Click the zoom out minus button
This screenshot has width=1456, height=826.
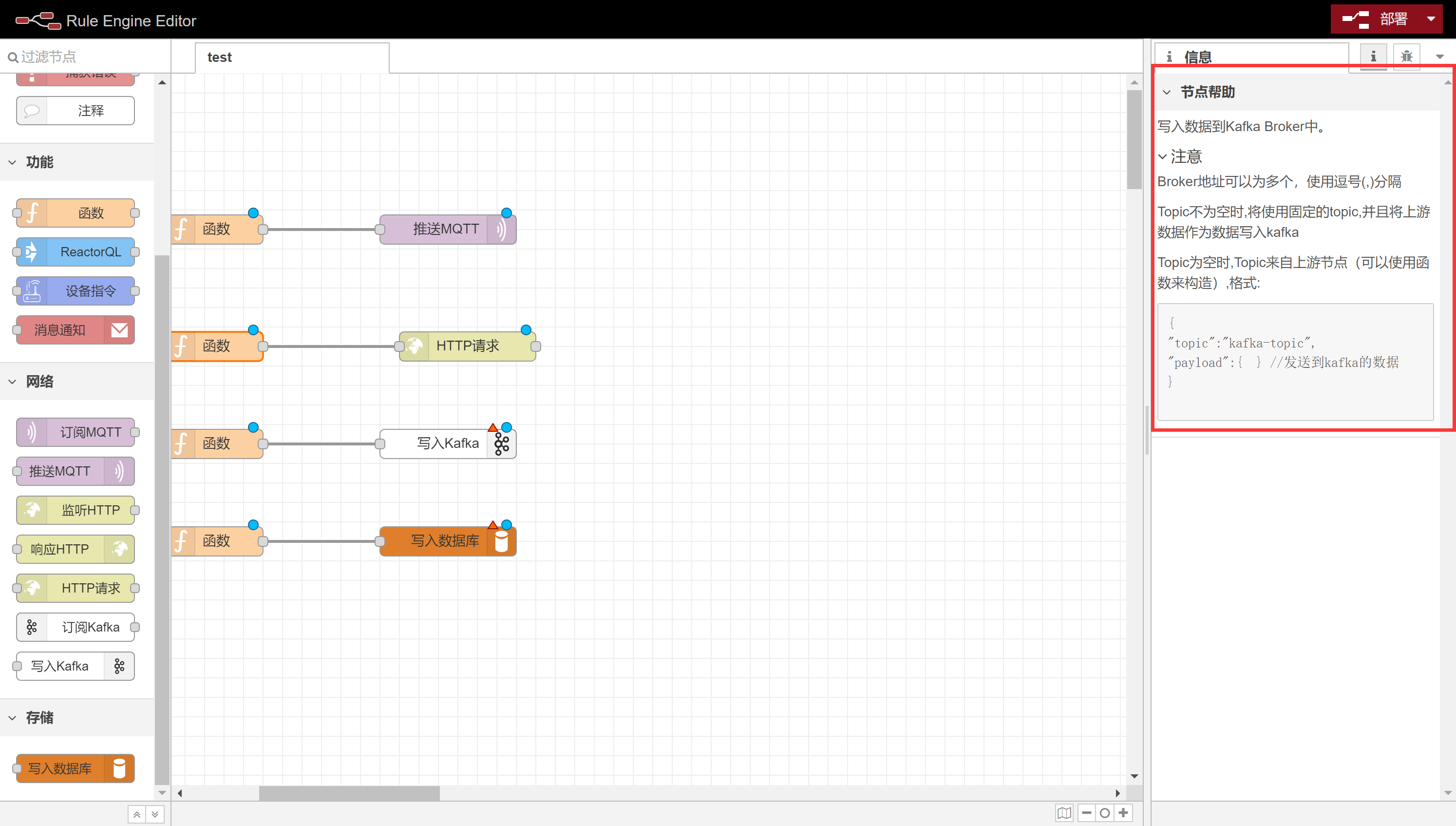[x=1086, y=813]
